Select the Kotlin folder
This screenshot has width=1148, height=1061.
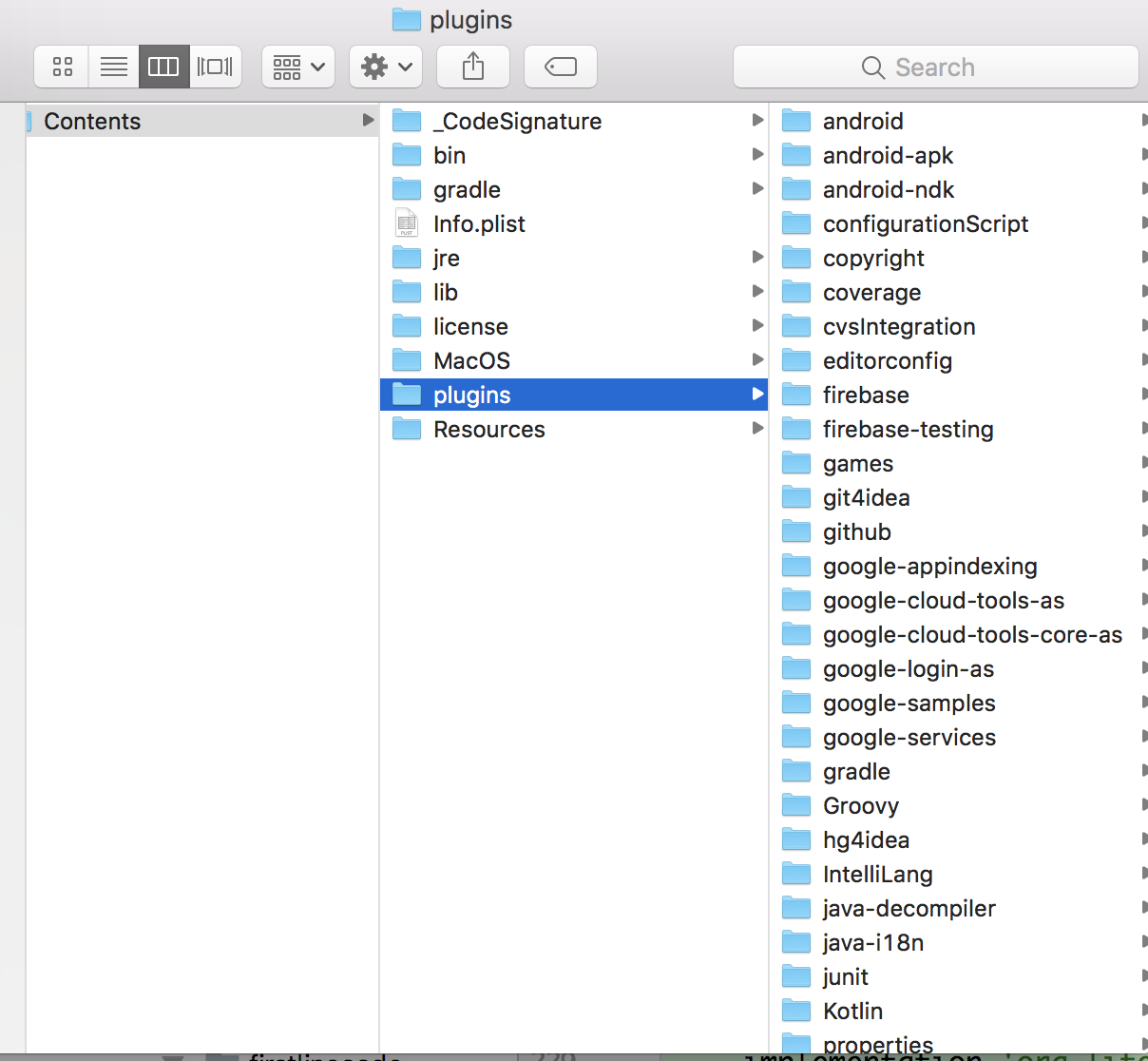959,1011
